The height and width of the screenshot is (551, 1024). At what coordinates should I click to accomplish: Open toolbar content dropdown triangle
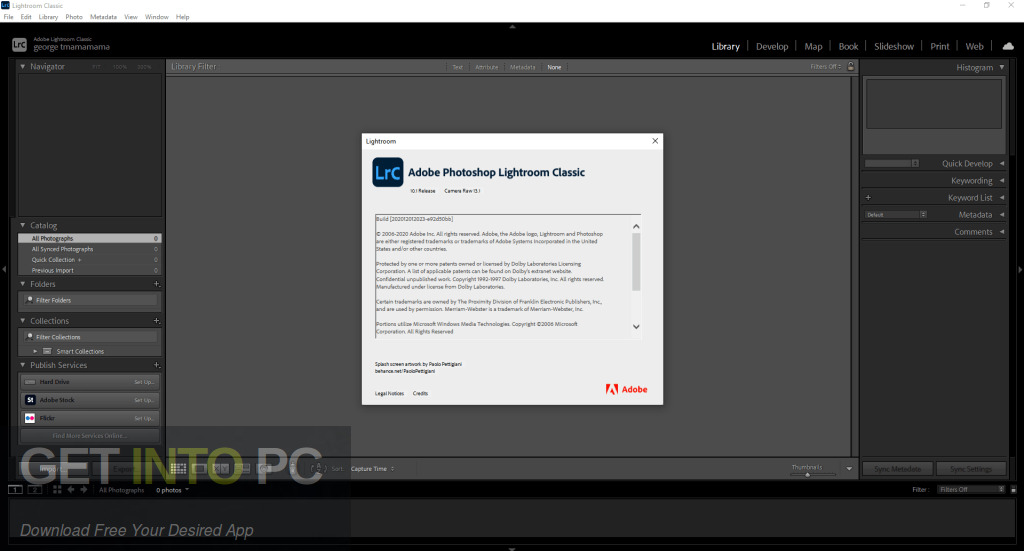(849, 468)
